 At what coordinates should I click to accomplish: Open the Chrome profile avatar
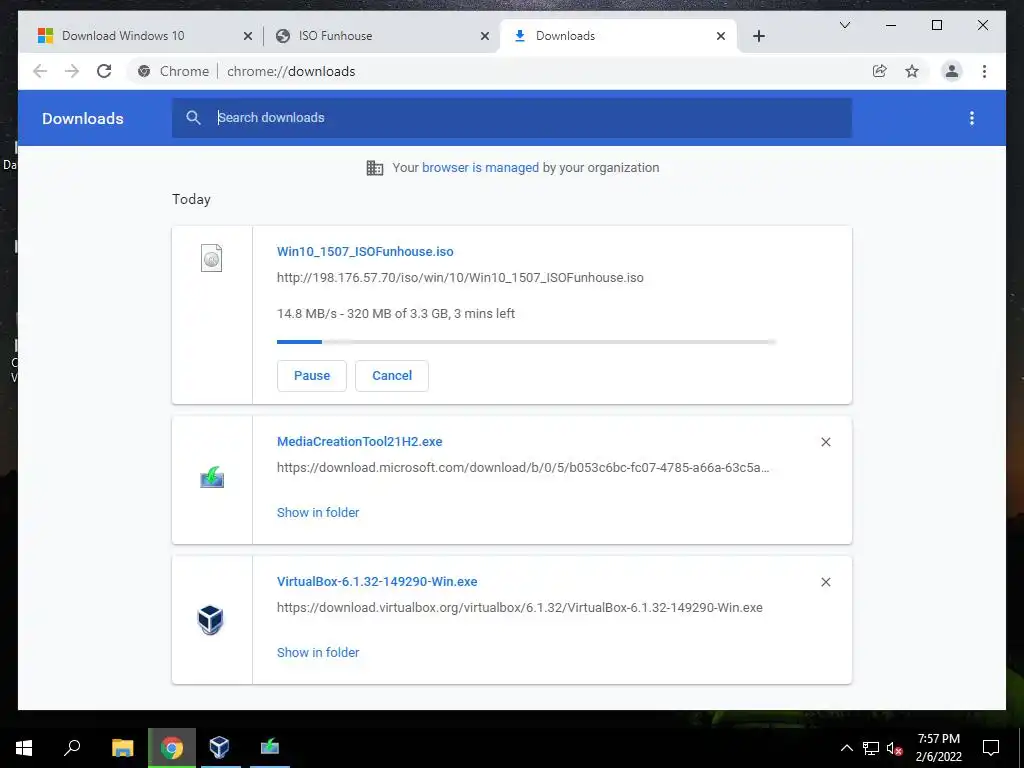pos(952,71)
